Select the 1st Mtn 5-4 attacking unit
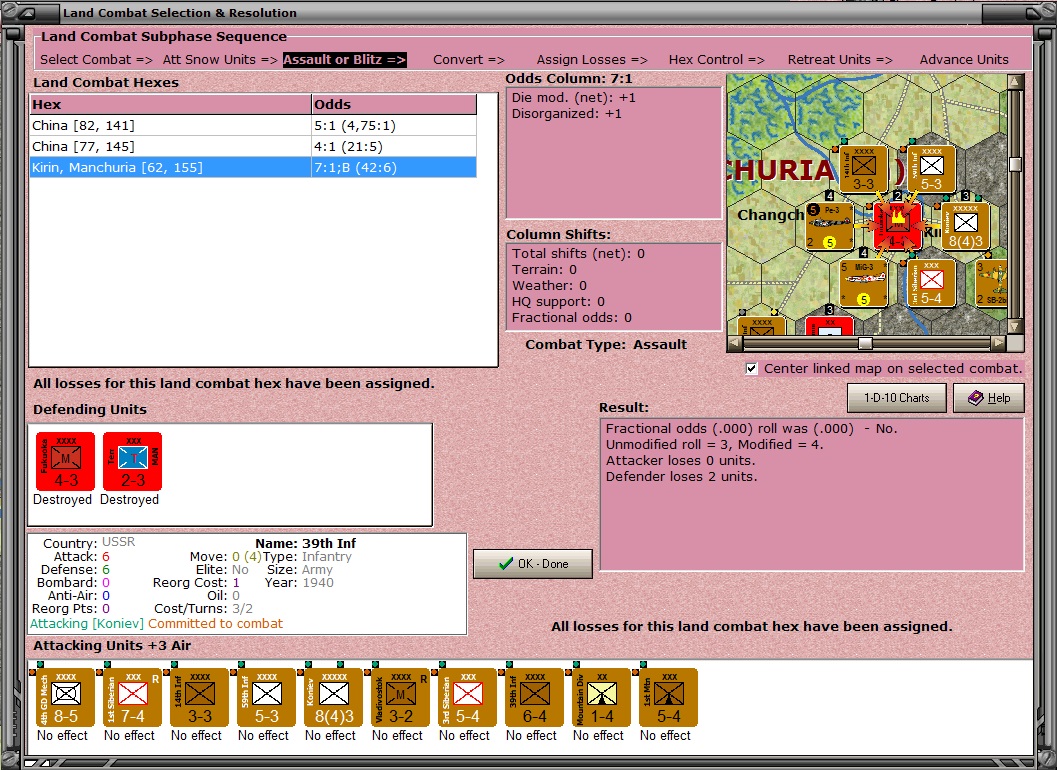The image size is (1057, 770). click(x=668, y=697)
